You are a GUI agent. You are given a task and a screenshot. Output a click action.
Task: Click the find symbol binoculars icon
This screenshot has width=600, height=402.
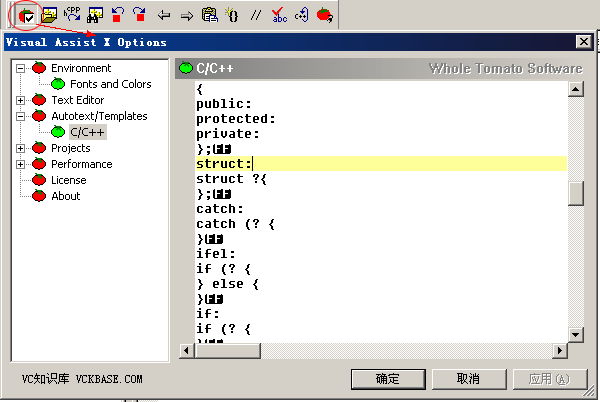pyautogui.click(x=95, y=15)
